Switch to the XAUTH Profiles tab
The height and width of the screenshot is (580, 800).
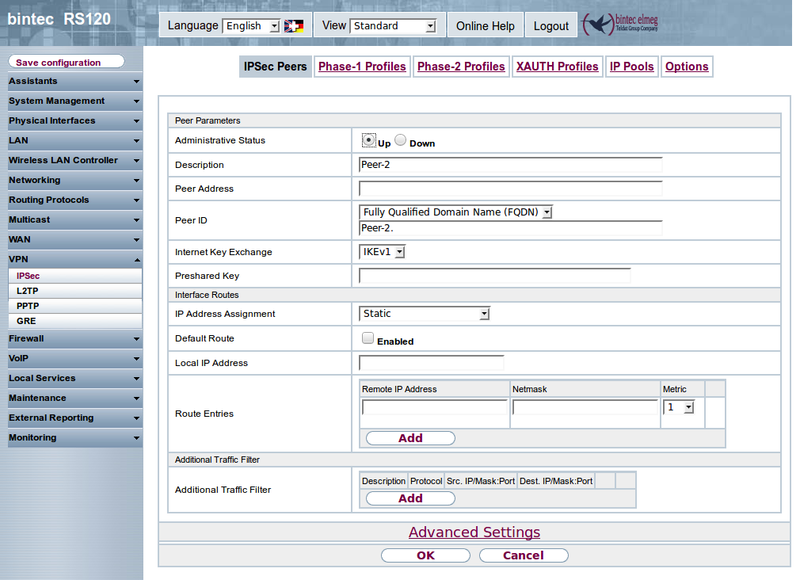tap(557, 67)
